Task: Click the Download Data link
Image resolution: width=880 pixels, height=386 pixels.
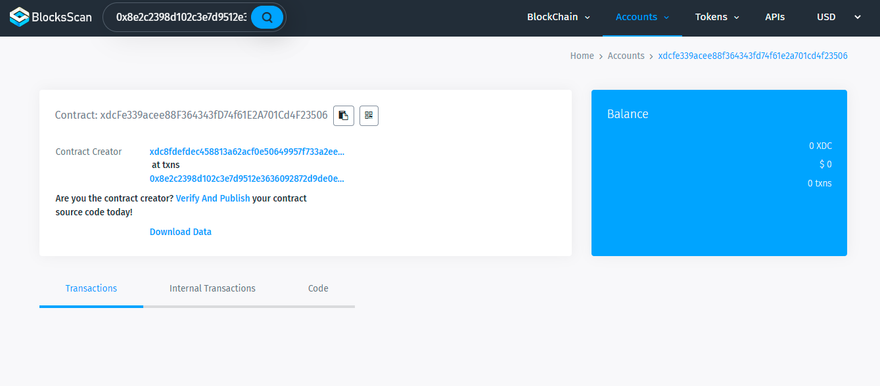Action: click(180, 232)
